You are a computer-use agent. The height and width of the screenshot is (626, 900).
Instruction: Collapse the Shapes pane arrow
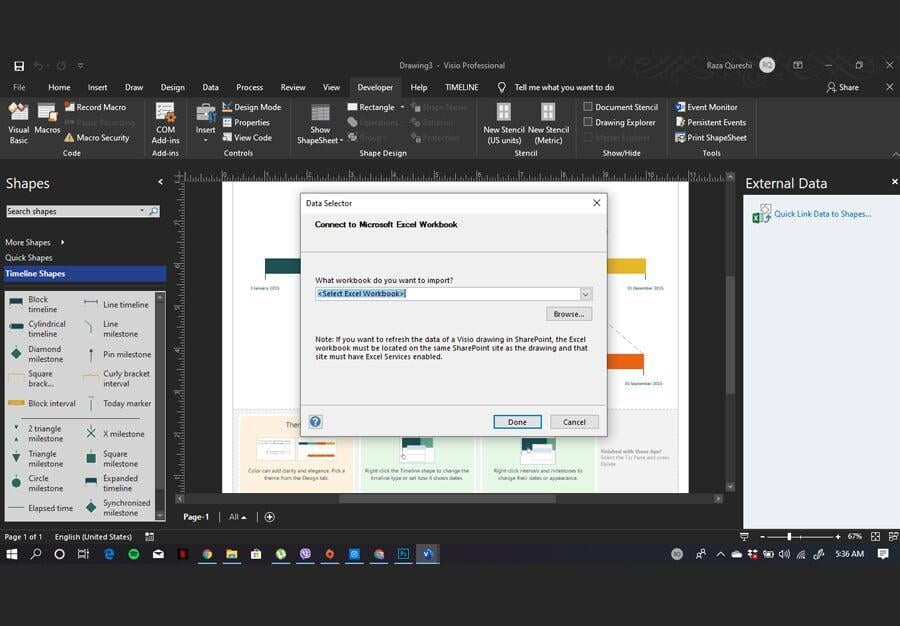click(160, 182)
